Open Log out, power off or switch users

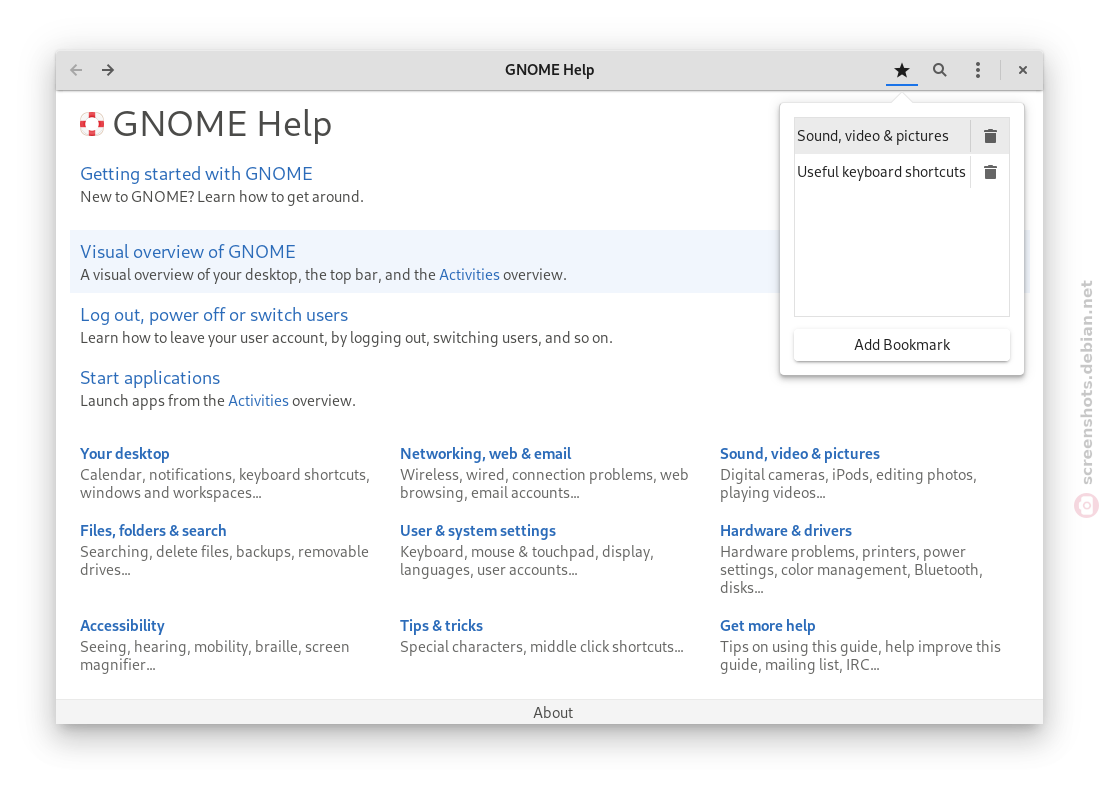(214, 315)
